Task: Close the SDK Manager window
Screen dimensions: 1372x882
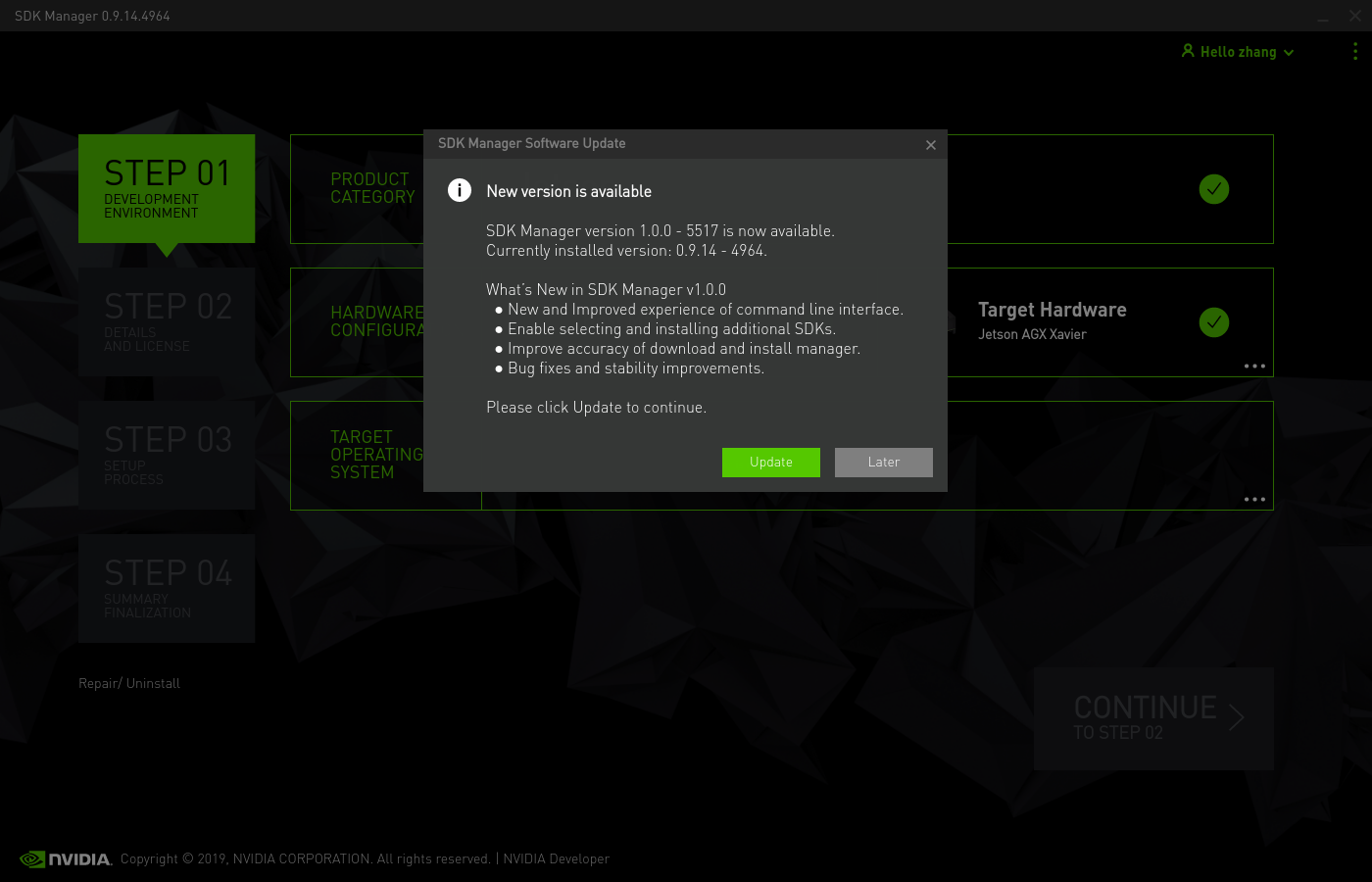Action: [1355, 16]
